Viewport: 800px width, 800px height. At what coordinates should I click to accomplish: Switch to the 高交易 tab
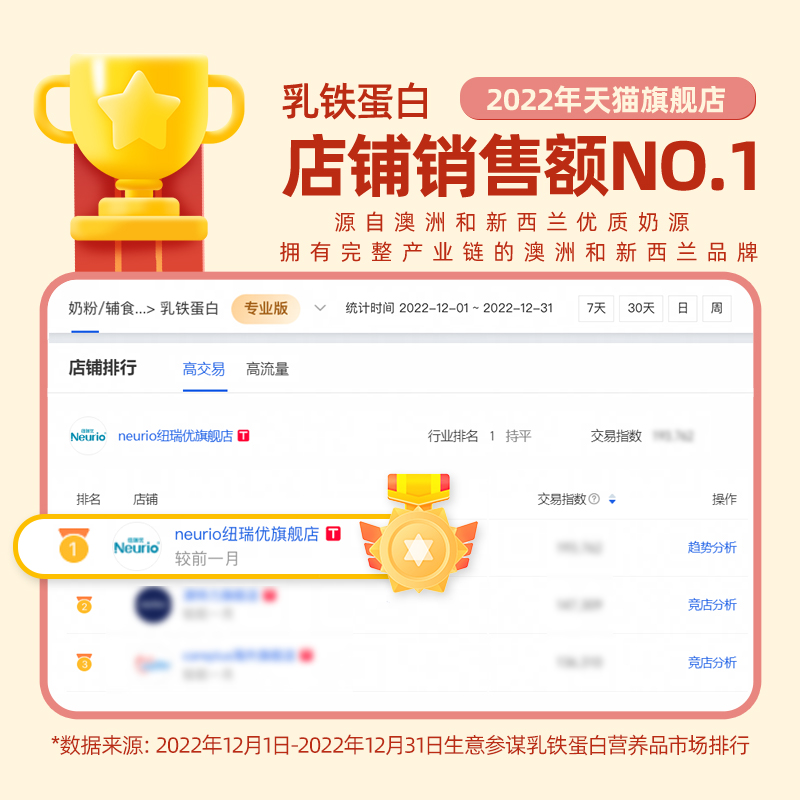(x=204, y=369)
